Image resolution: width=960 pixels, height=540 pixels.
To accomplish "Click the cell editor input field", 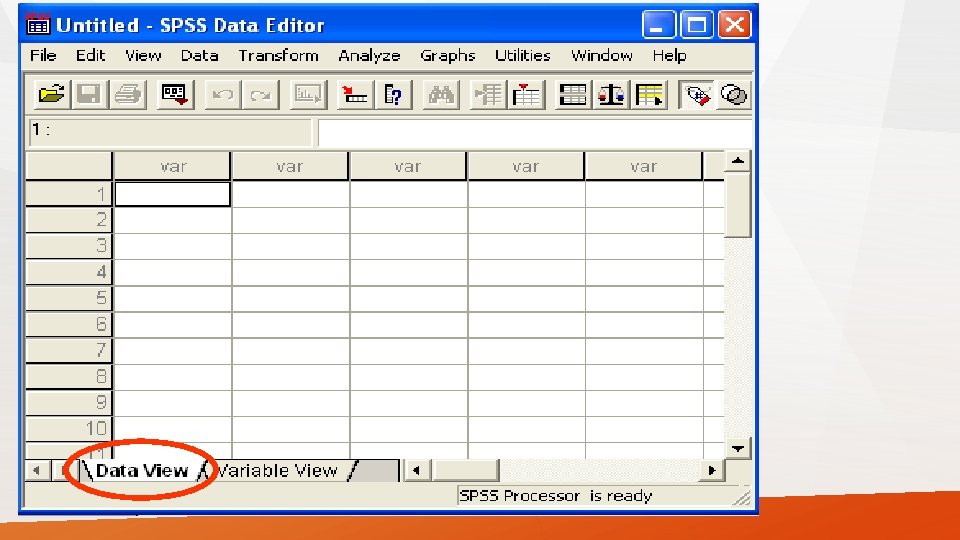I will 534,132.
